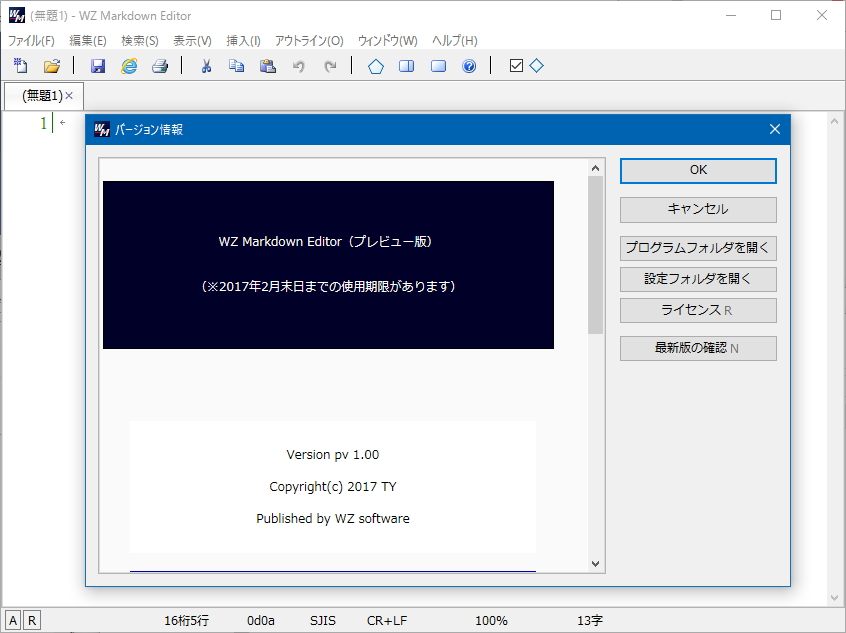This screenshot has width=846, height=633.
Task: Print the document using the printer icon
Action: [160, 65]
